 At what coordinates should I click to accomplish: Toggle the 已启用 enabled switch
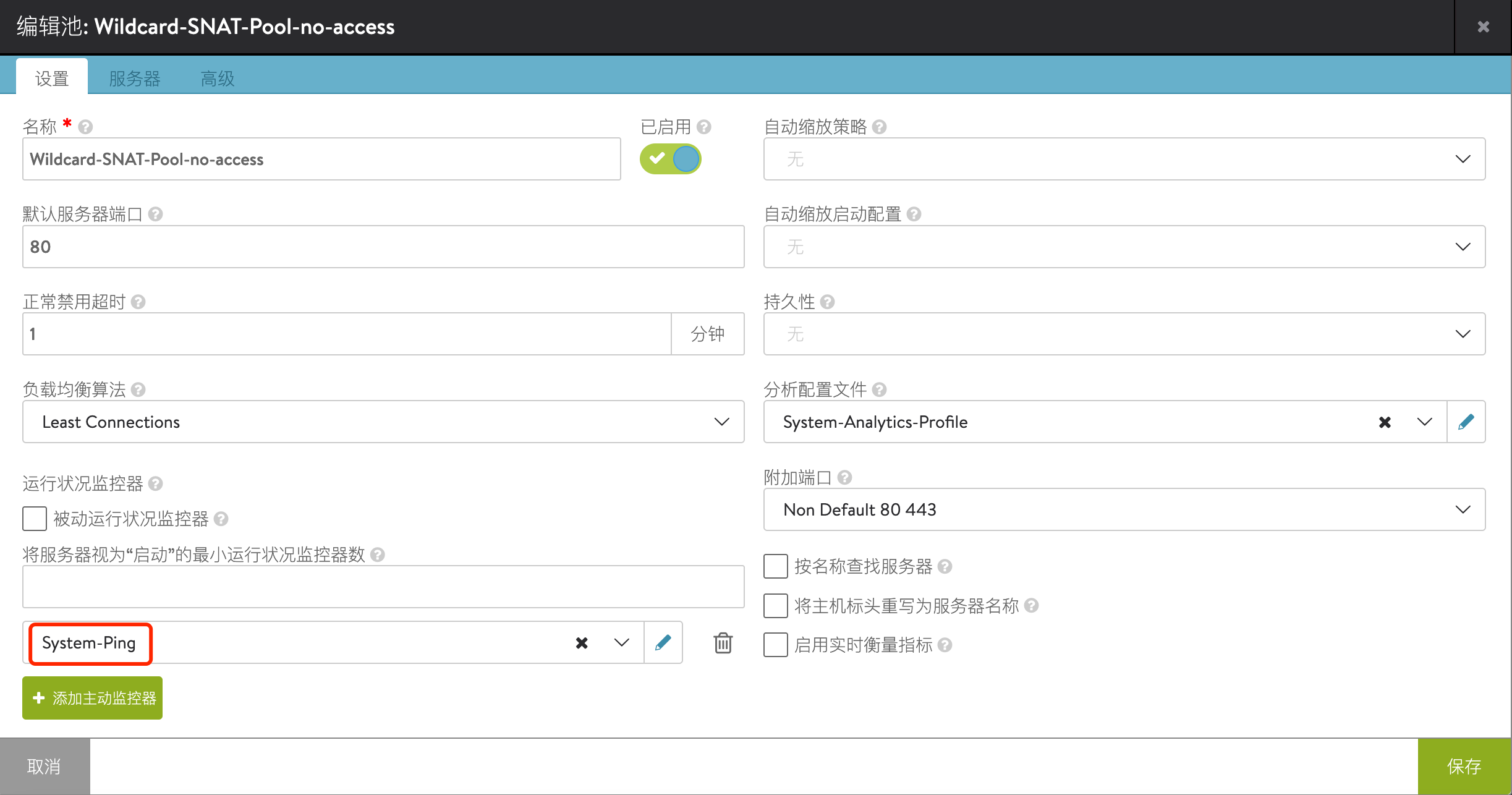(671, 159)
